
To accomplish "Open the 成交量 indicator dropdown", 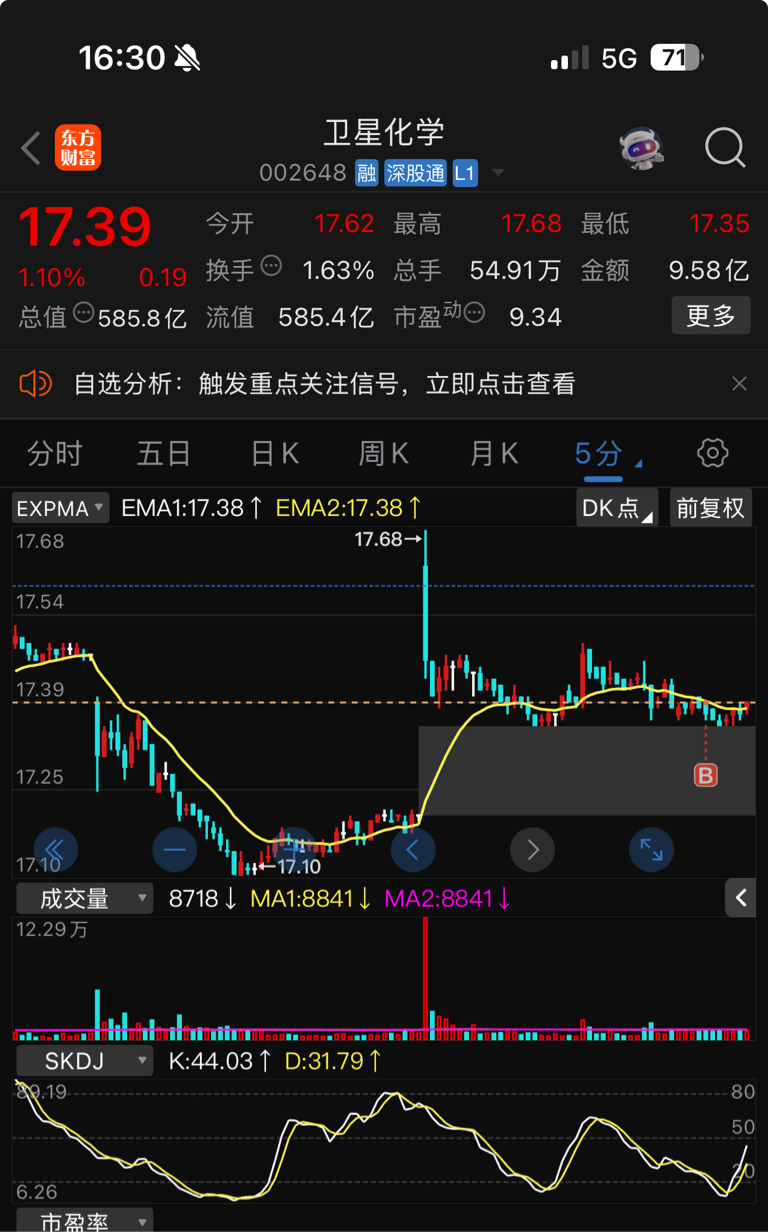I will [84, 898].
